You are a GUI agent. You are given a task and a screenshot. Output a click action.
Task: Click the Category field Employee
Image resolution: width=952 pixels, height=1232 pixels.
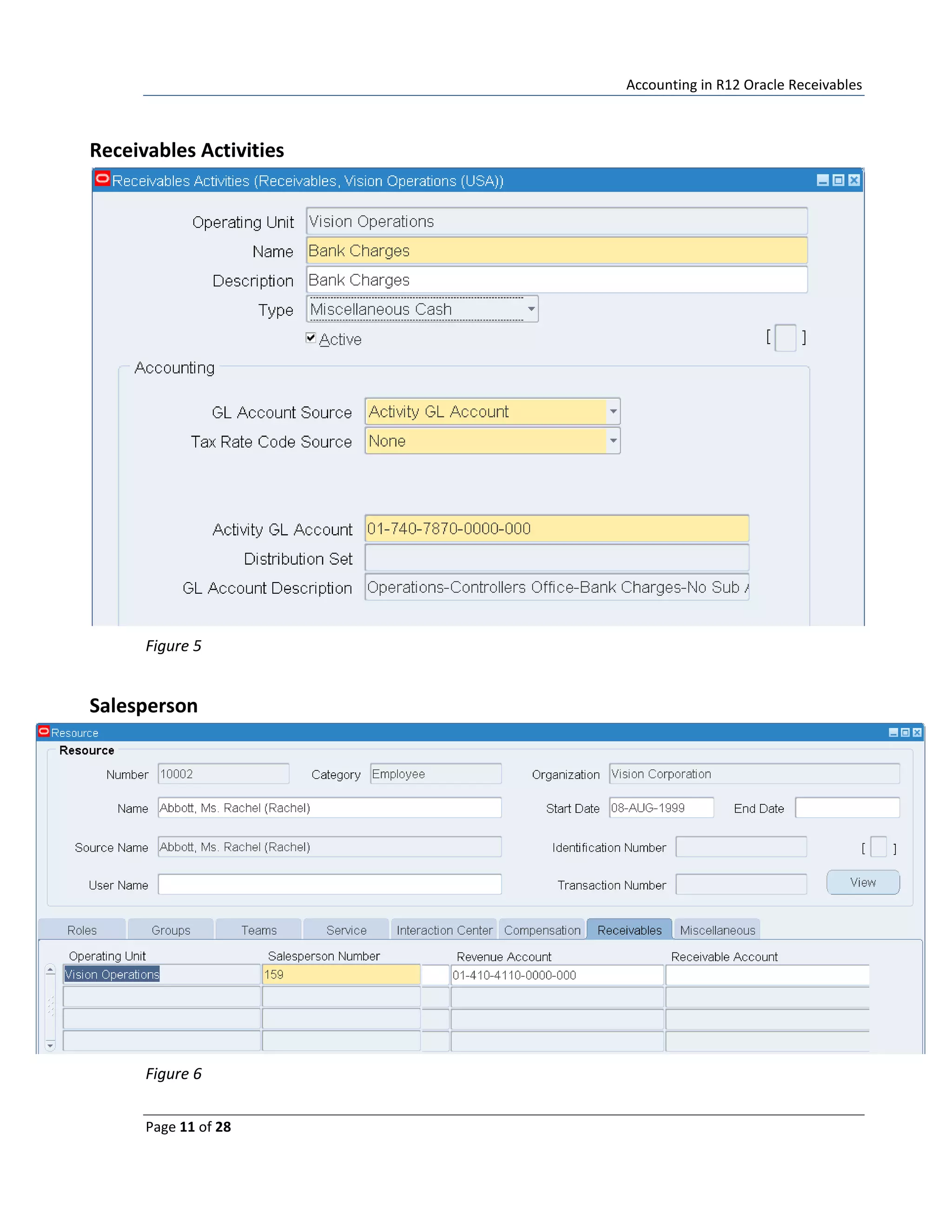click(x=436, y=774)
